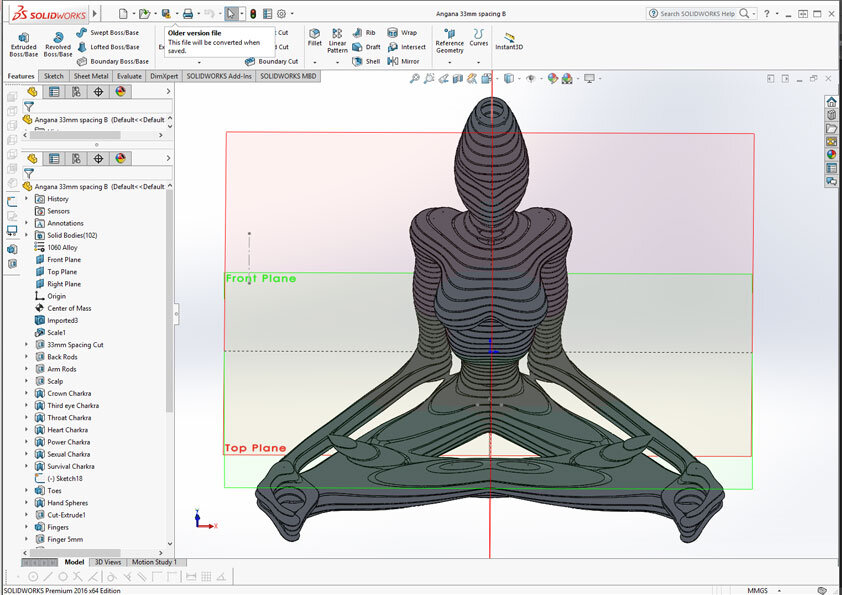
Task: Select Lofted Boss/Base tool
Action: pos(107,47)
